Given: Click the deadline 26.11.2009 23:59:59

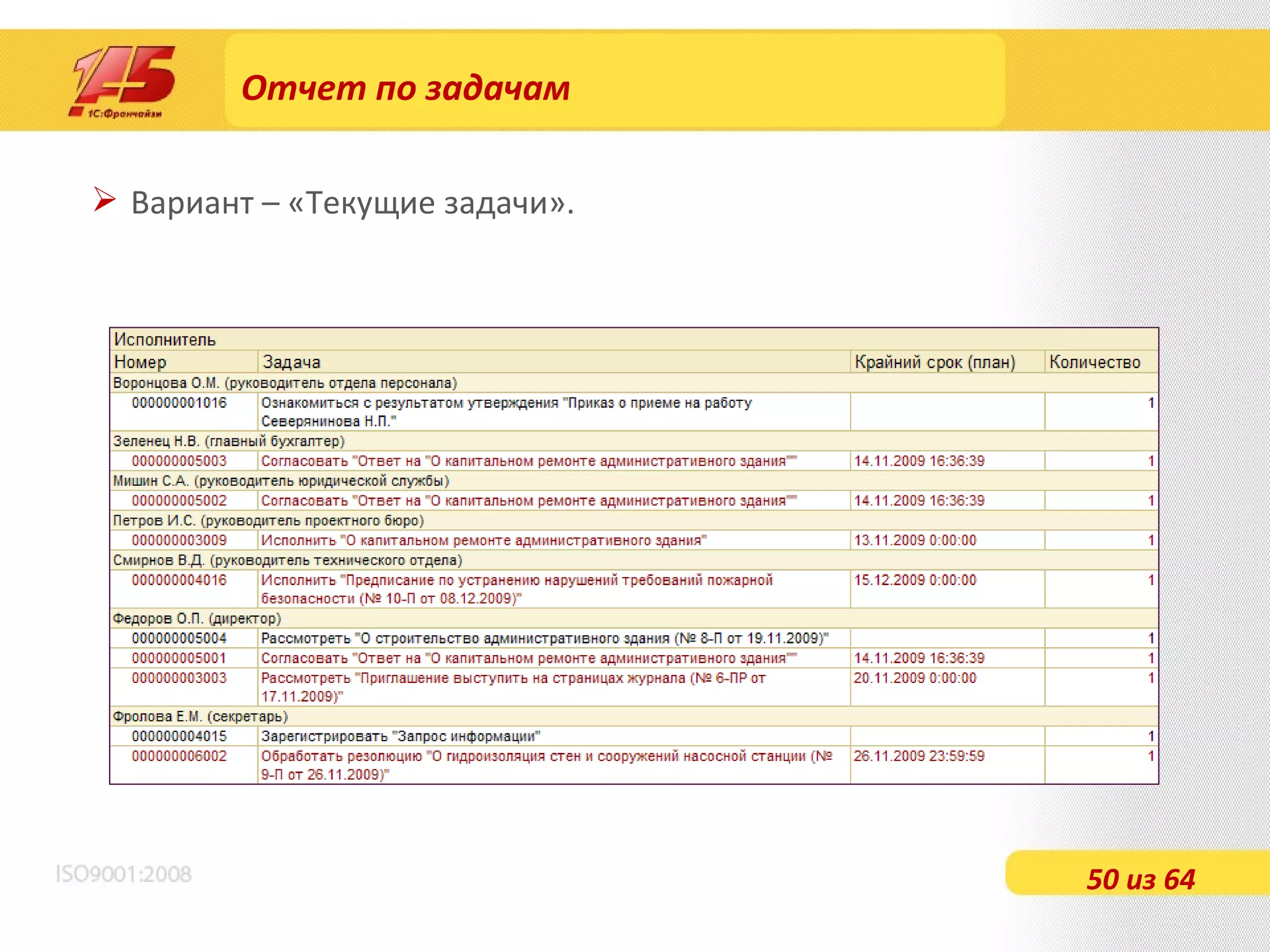Looking at the screenshot, I should click(x=919, y=756).
